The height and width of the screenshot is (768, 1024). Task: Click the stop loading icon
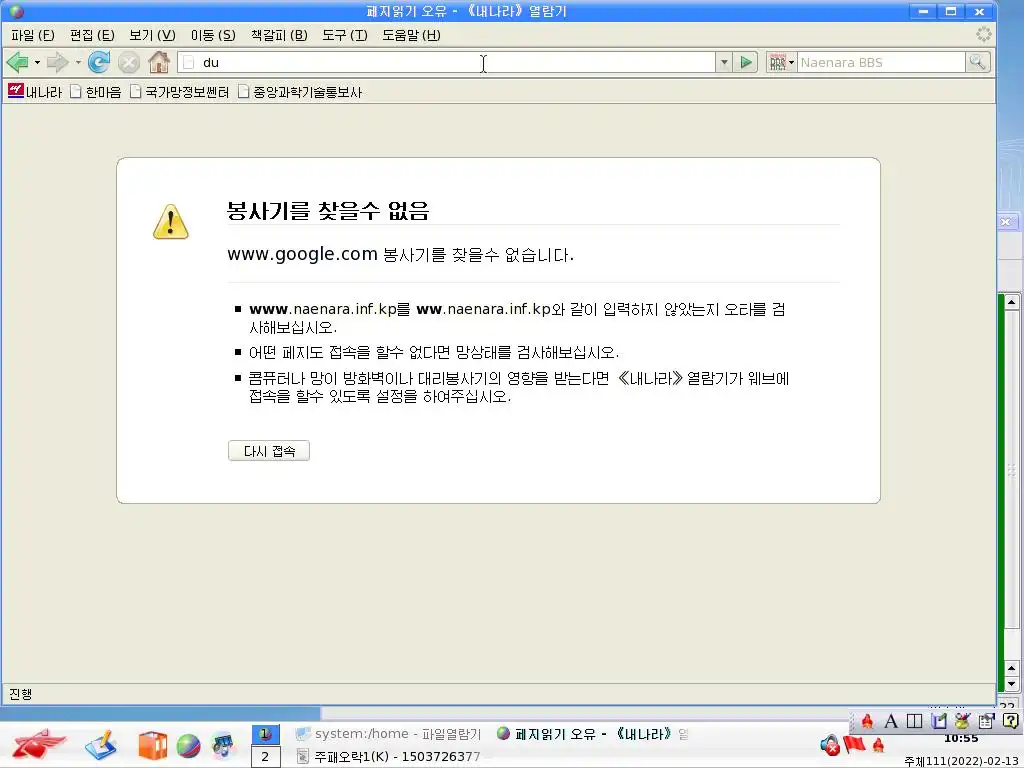click(129, 63)
